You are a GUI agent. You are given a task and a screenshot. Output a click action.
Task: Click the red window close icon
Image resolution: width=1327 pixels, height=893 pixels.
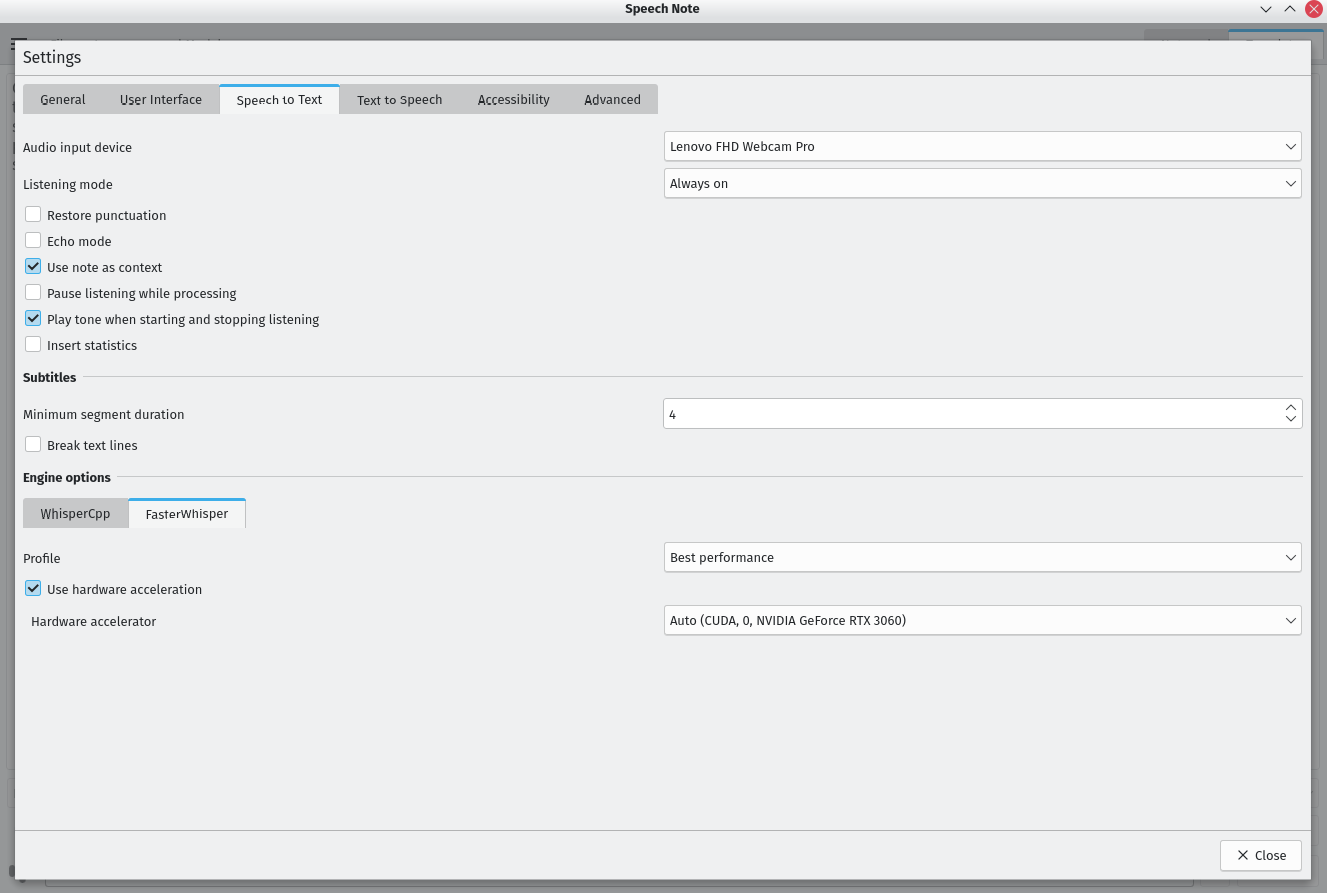1314,9
